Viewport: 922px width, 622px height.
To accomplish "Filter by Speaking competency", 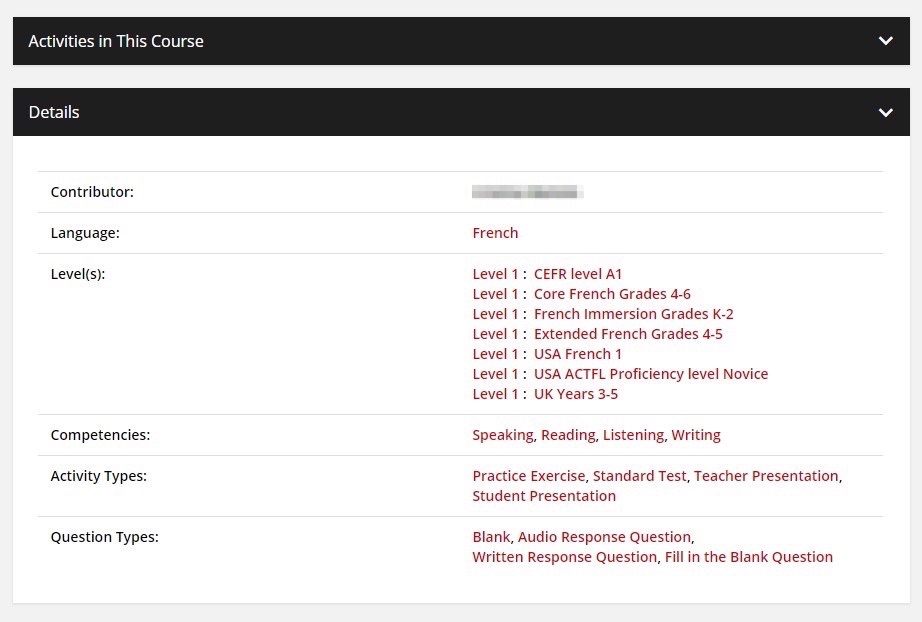I will coord(503,435).
